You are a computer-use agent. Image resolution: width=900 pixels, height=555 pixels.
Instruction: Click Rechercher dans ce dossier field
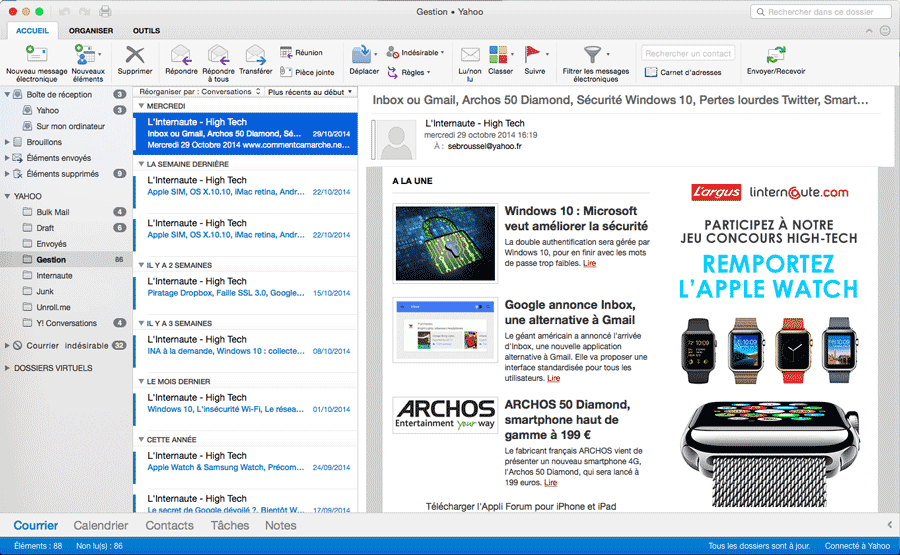pos(821,11)
